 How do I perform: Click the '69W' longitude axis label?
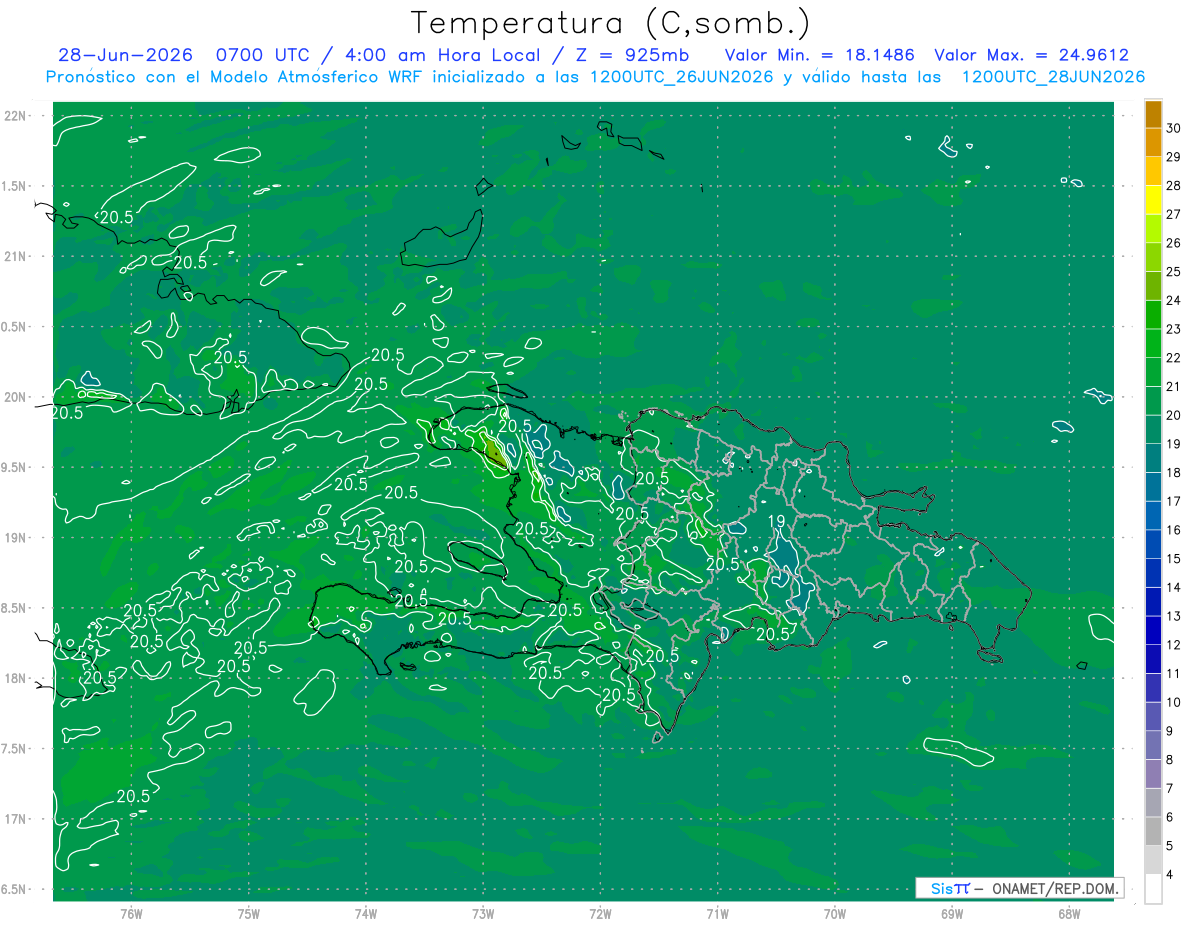pyautogui.click(x=951, y=913)
